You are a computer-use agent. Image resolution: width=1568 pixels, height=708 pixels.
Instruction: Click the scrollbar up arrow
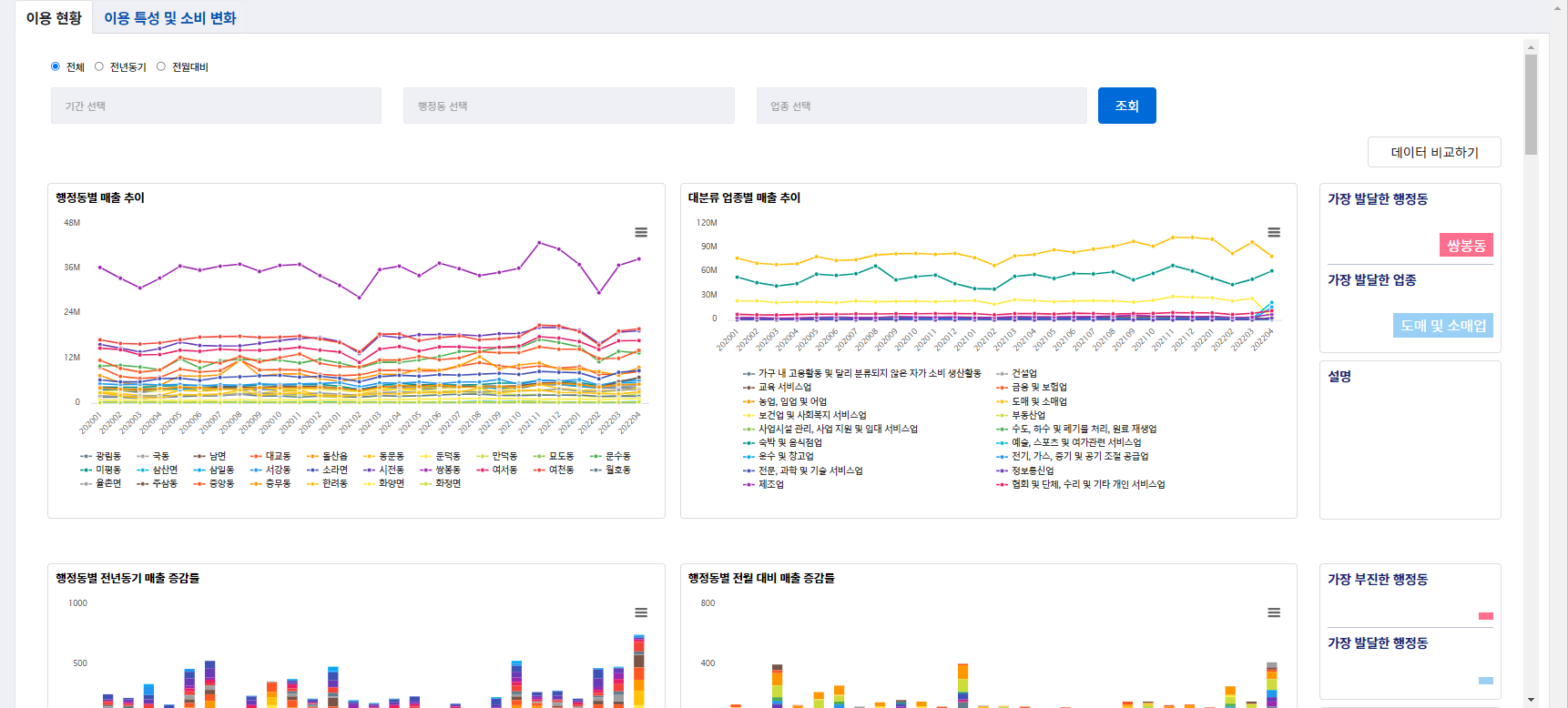point(1531,46)
